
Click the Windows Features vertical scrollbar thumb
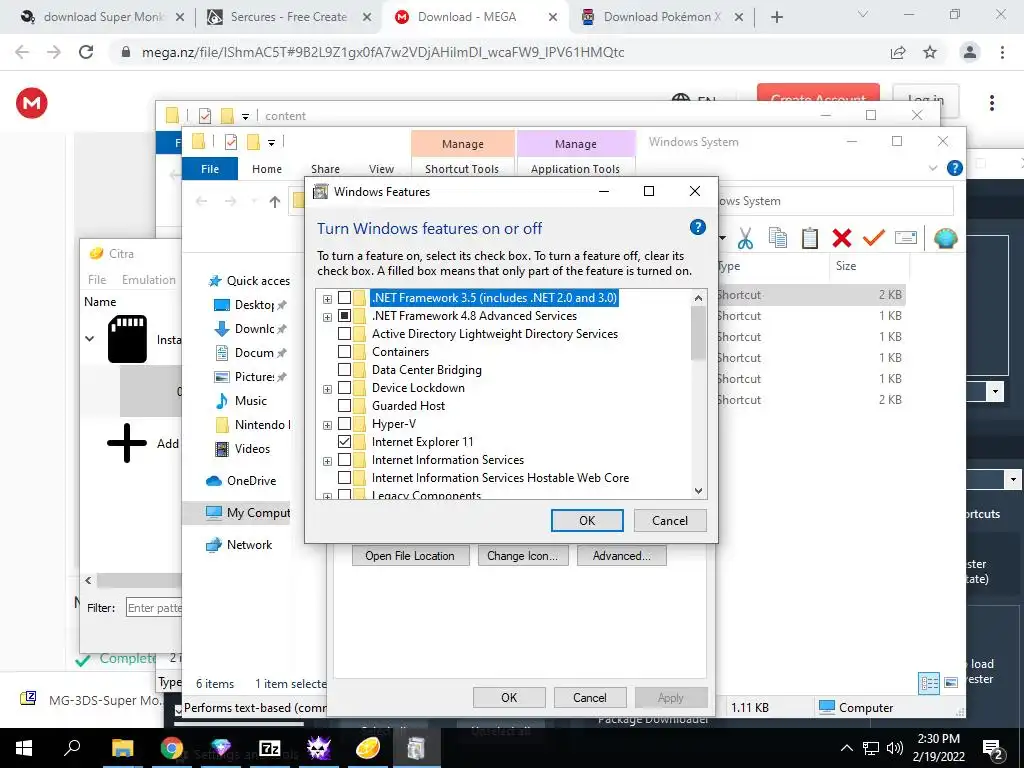pos(698,334)
